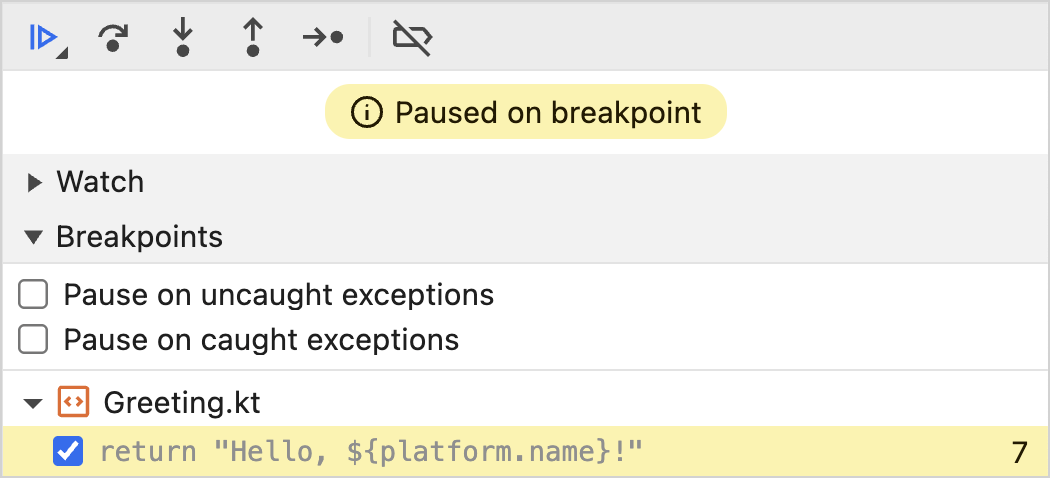
Task: Collapse the Breakpoints section
Action: point(35,237)
